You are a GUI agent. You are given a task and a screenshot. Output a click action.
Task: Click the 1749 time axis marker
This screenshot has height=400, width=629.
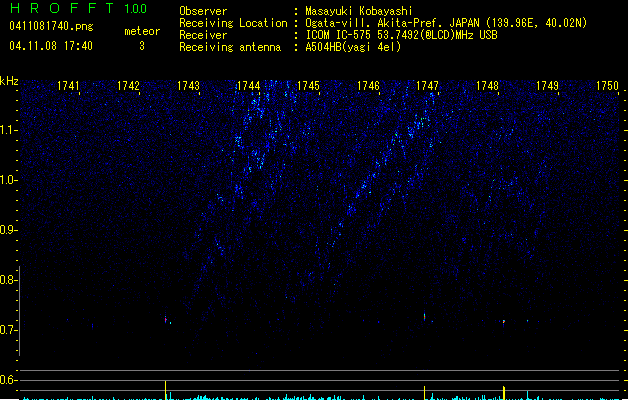(x=547, y=86)
